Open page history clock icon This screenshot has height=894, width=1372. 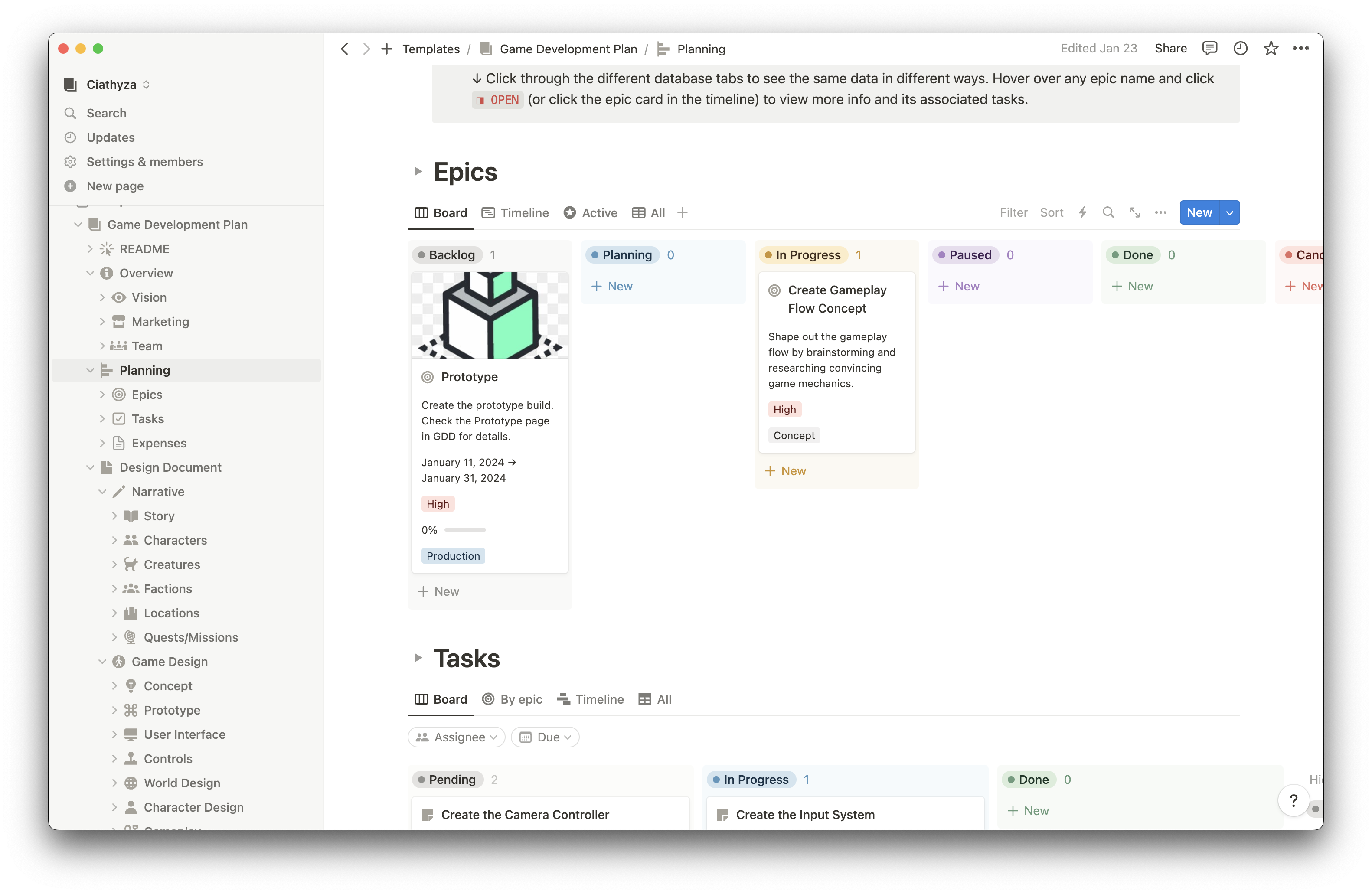[1240, 49]
